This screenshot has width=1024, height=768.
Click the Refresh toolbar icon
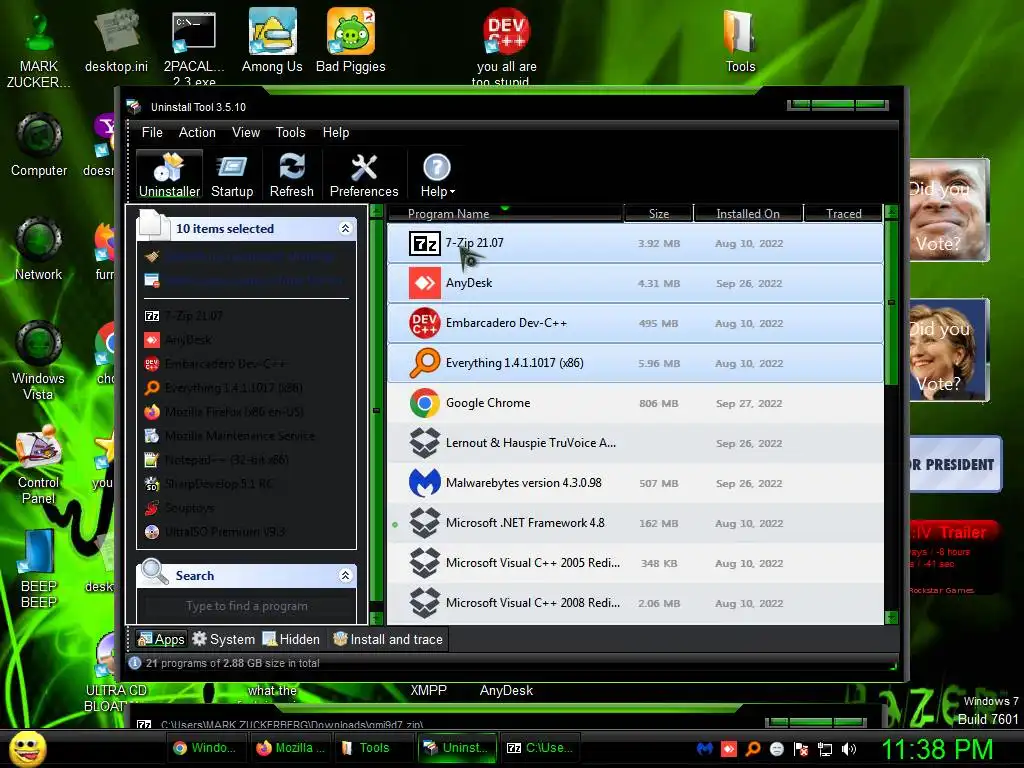click(x=291, y=174)
